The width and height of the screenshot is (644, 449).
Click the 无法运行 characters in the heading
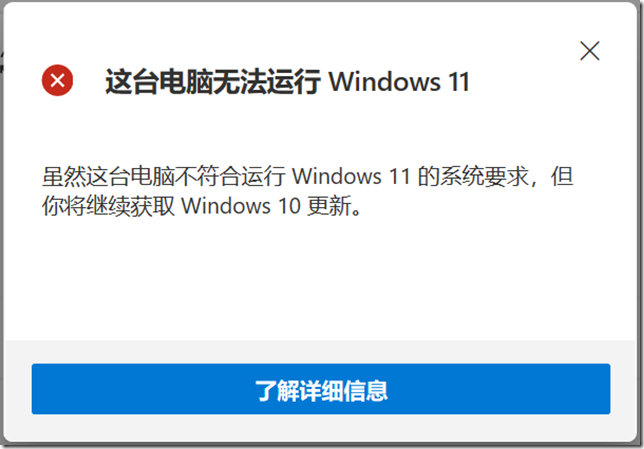(267, 82)
